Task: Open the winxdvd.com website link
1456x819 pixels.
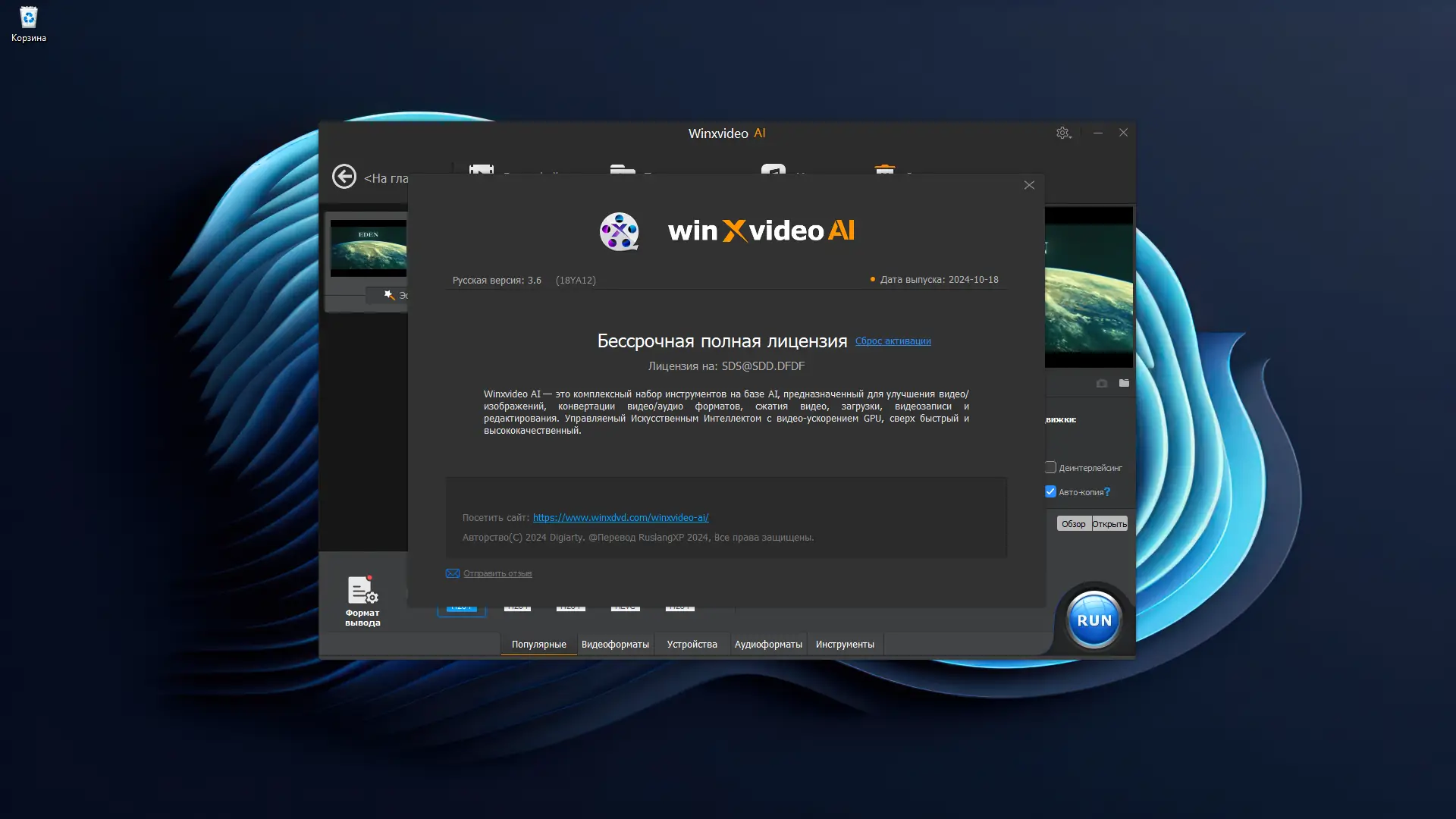Action: tap(620, 518)
